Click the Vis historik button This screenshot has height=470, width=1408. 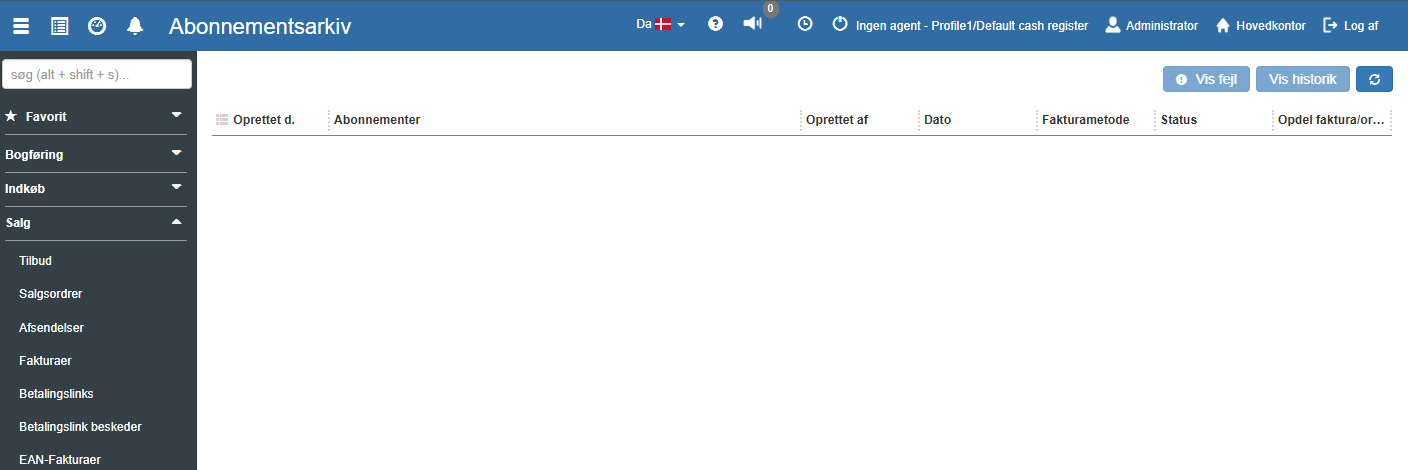pyautogui.click(x=1303, y=79)
